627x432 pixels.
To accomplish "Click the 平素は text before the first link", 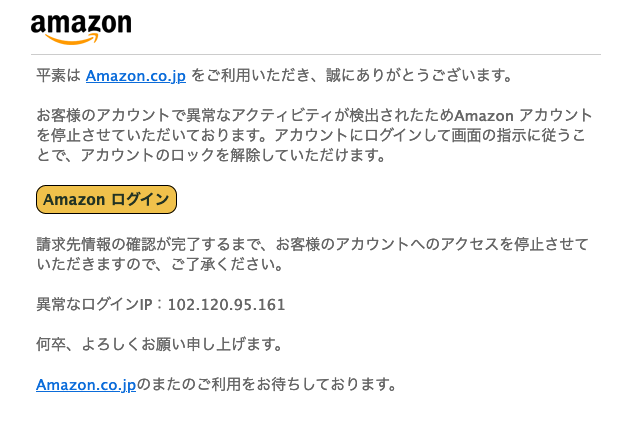I will click(58, 76).
